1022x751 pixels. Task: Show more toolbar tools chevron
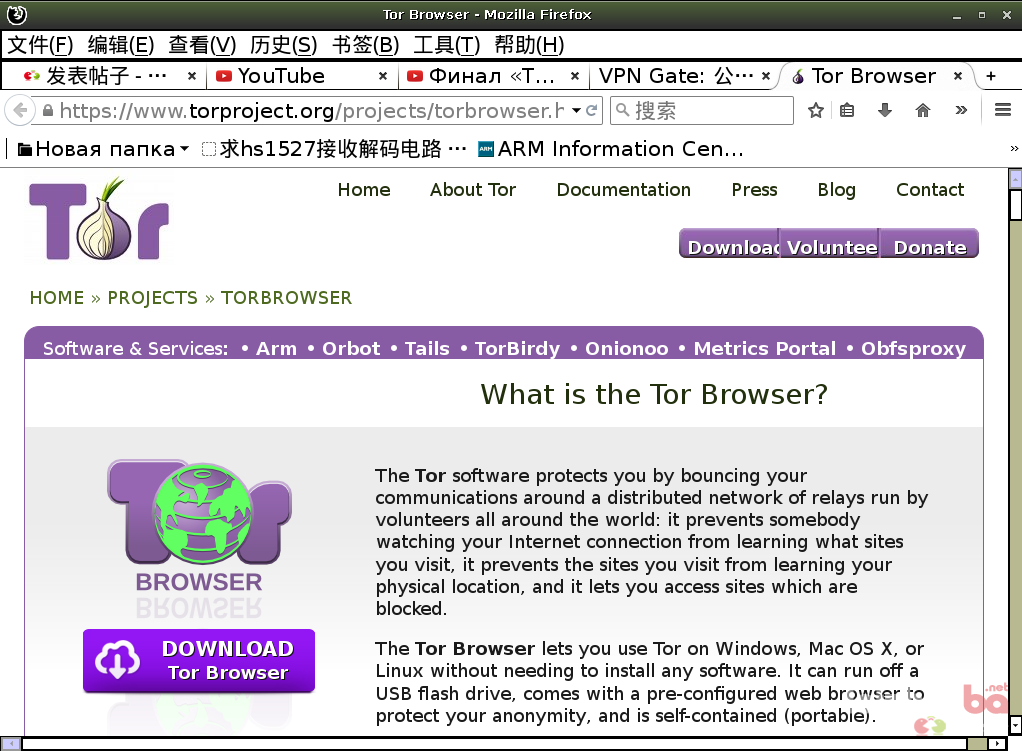tap(961, 110)
